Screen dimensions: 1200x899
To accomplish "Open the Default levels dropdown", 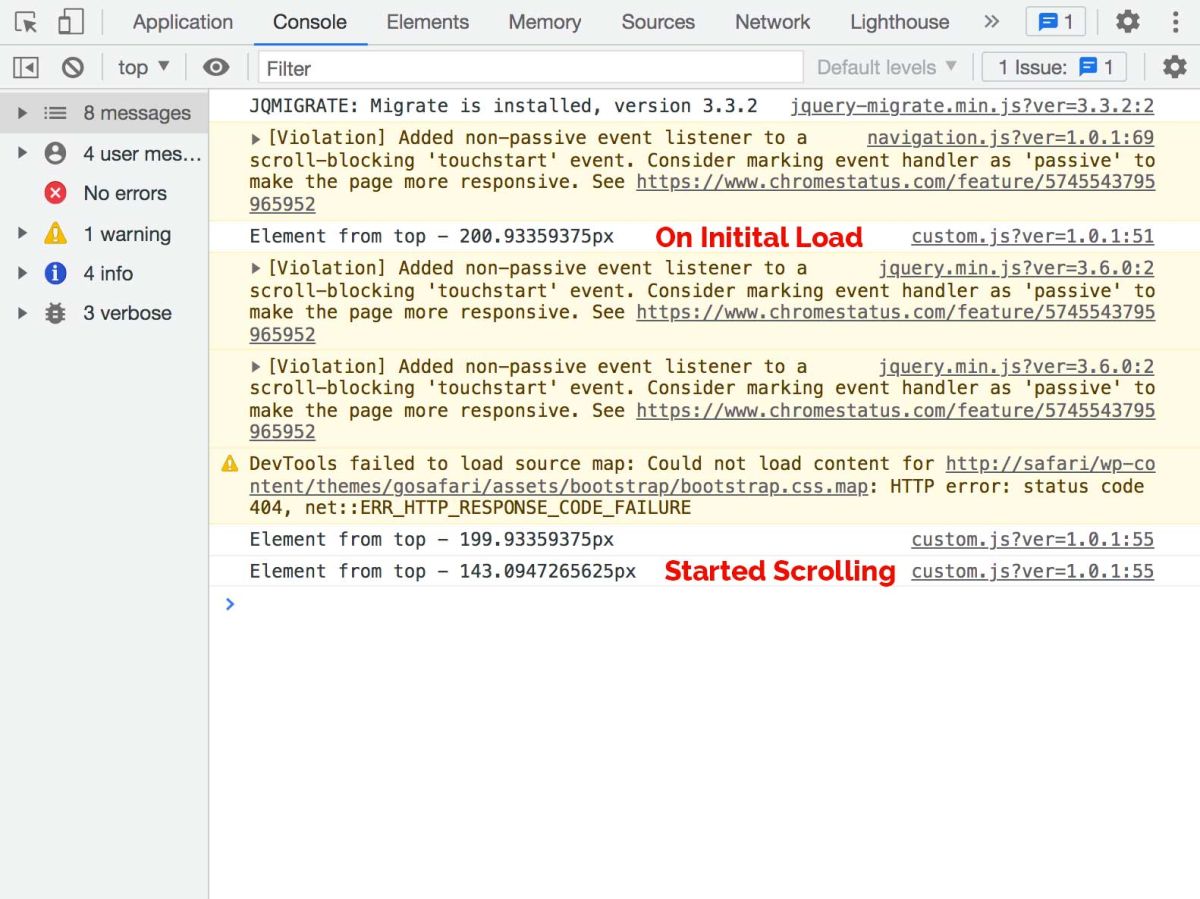I will (887, 68).
